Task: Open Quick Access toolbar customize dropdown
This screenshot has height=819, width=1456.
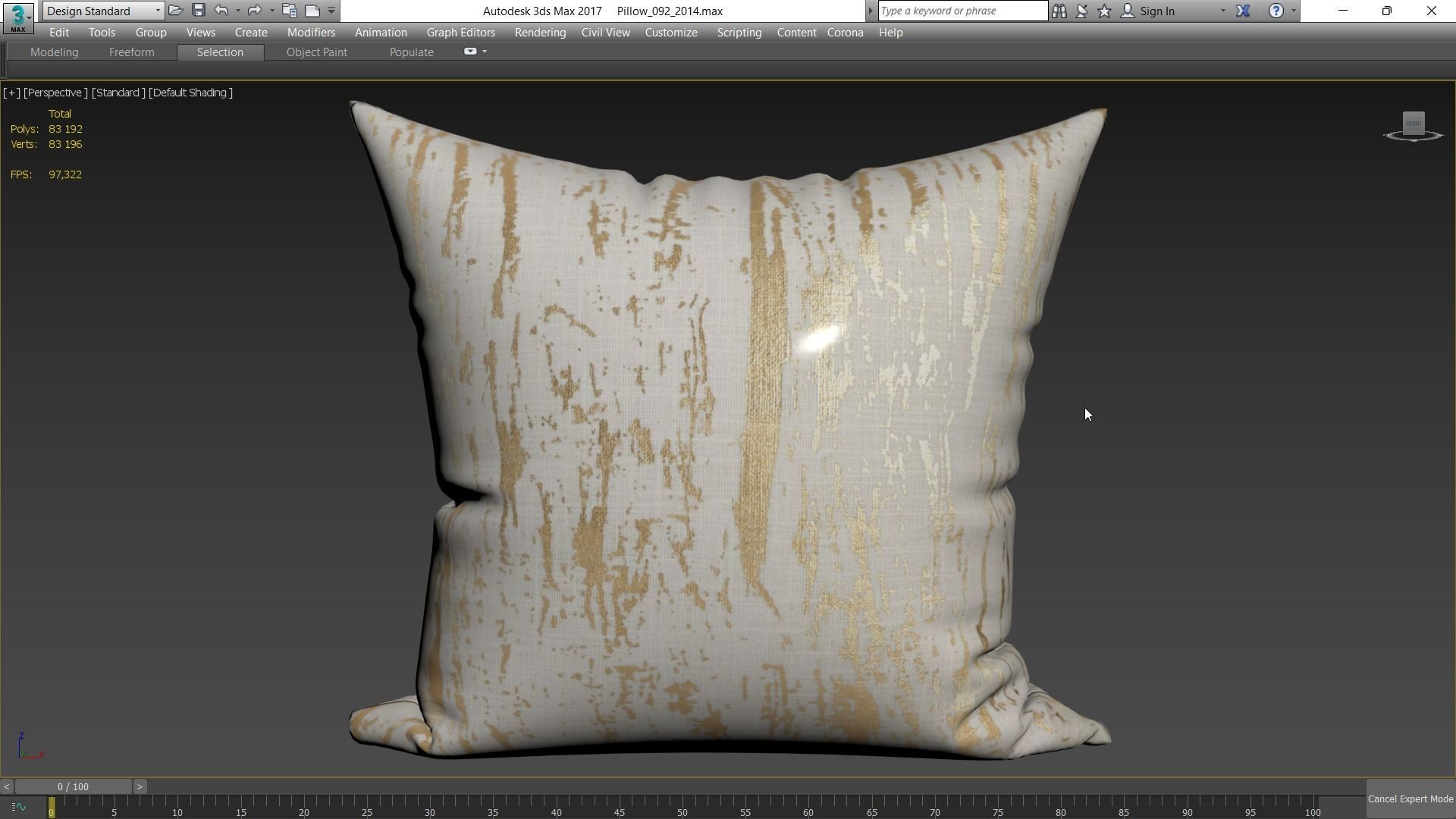Action: 331,11
